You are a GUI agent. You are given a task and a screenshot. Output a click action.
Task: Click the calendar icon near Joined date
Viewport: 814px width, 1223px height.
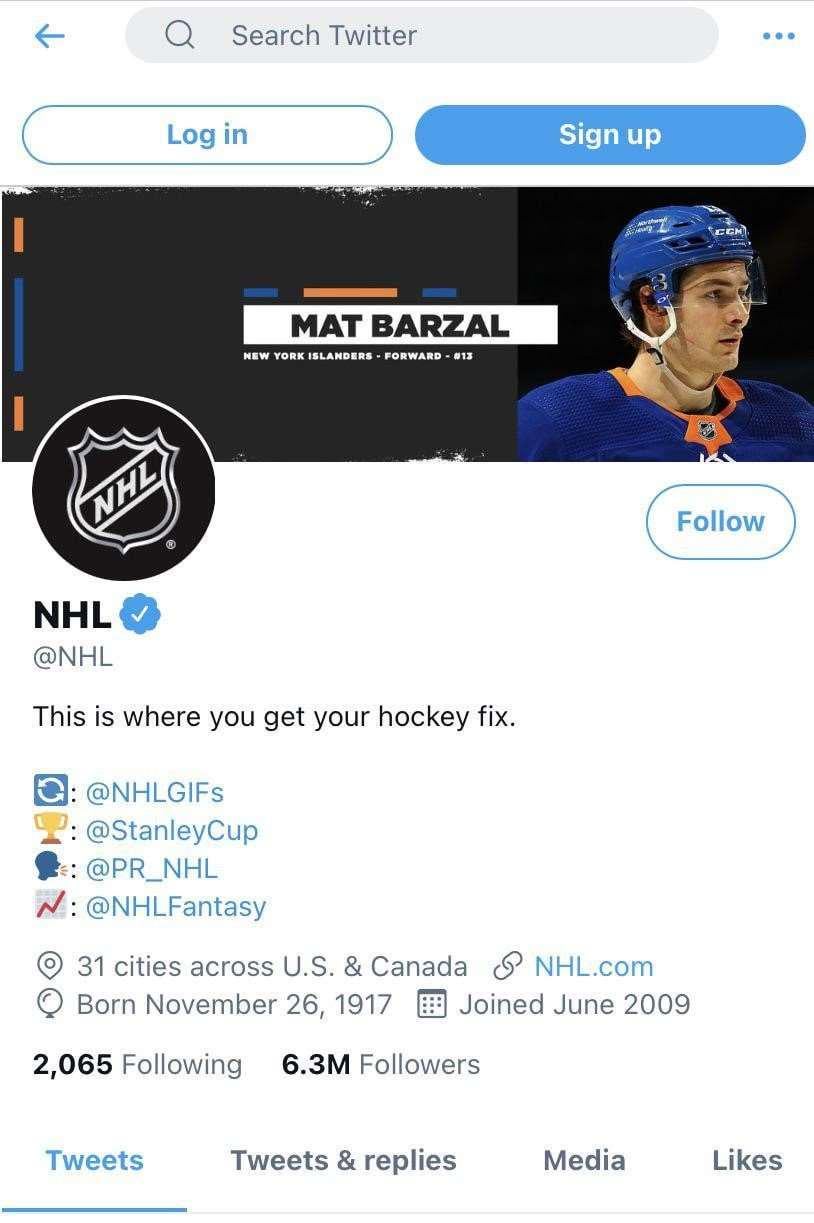coord(430,1004)
